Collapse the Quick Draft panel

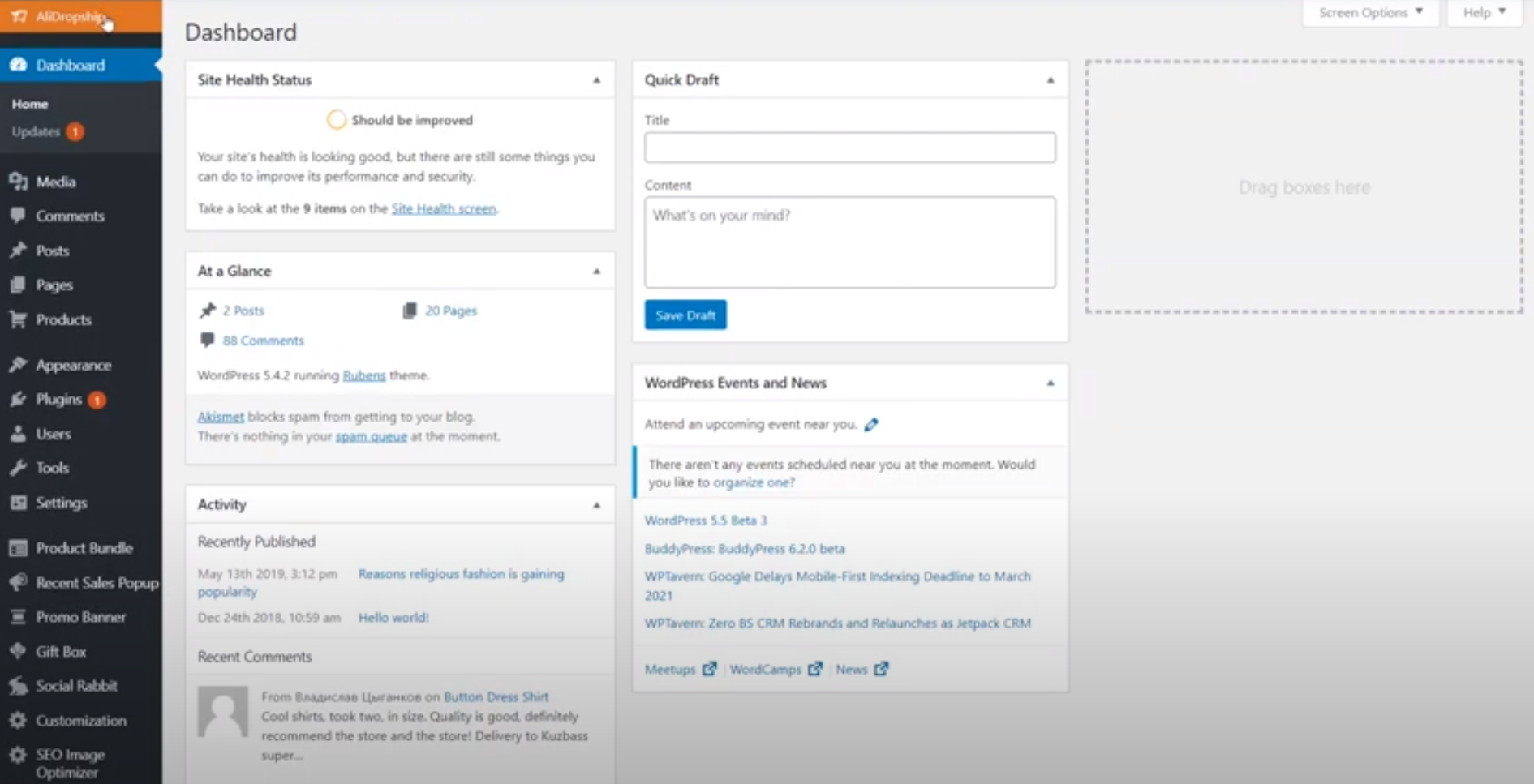[1050, 80]
